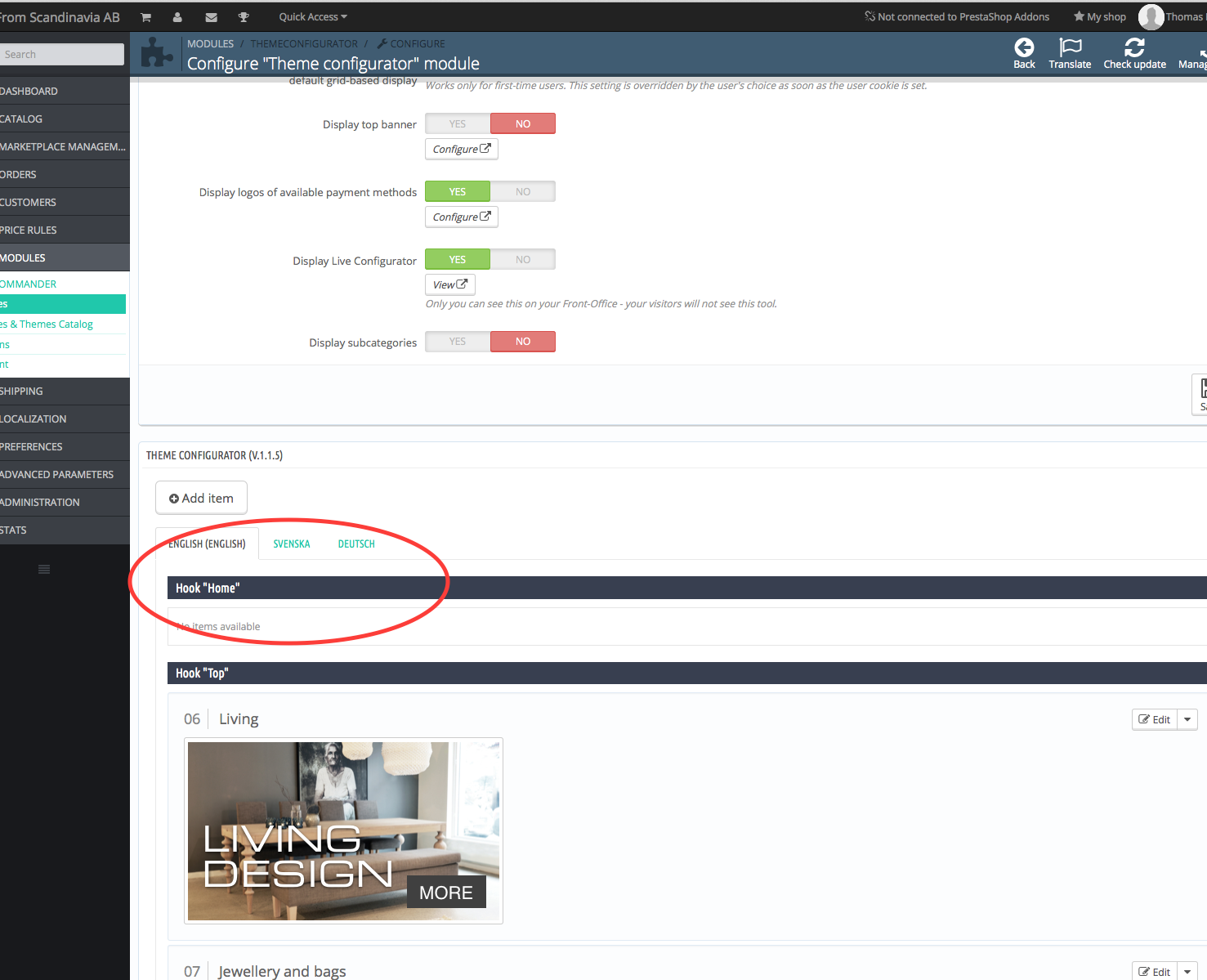Switch to the Svenska tab
Viewport: 1207px width, 980px height.
292,544
